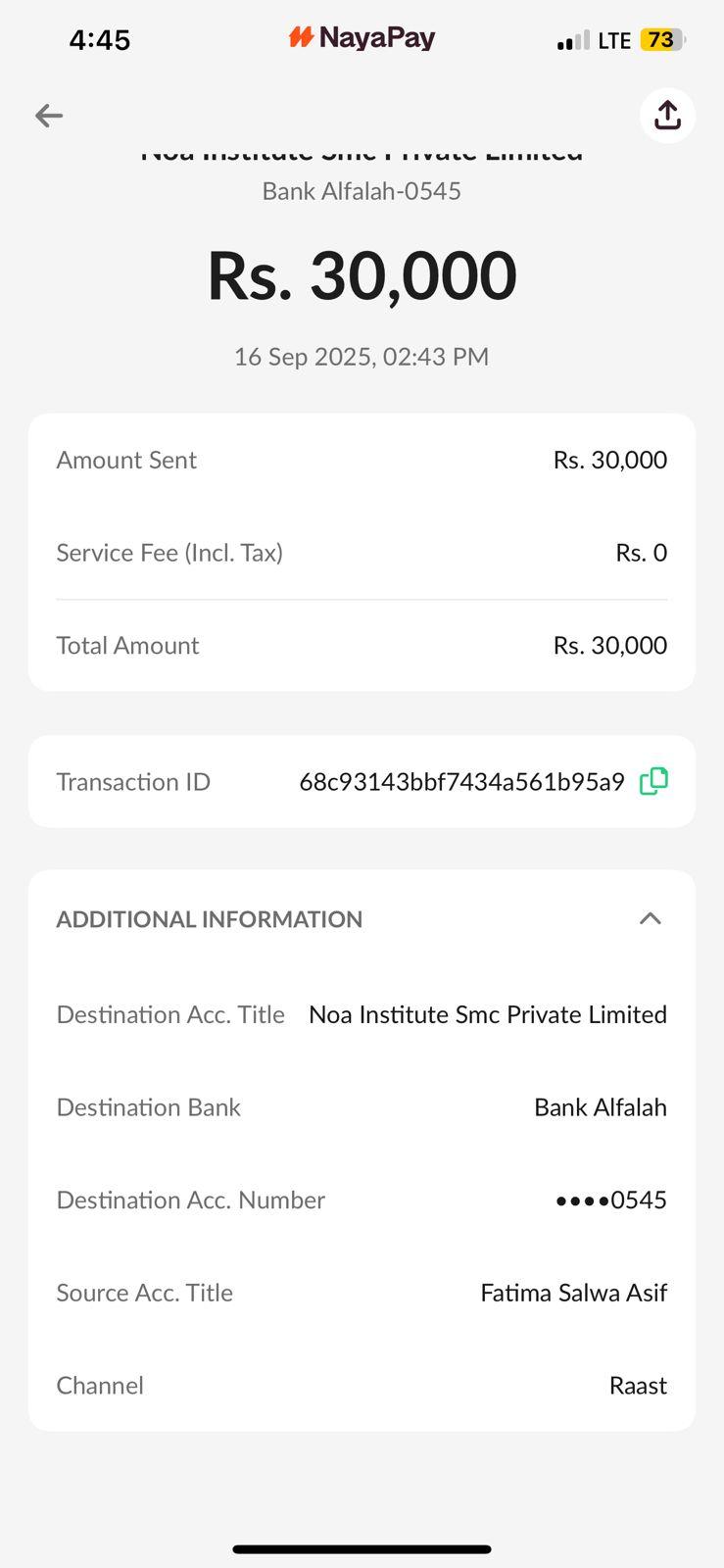Tap the ADDITIONAL INFORMATION header
Screen dimensions: 724x1568
(x=210, y=919)
